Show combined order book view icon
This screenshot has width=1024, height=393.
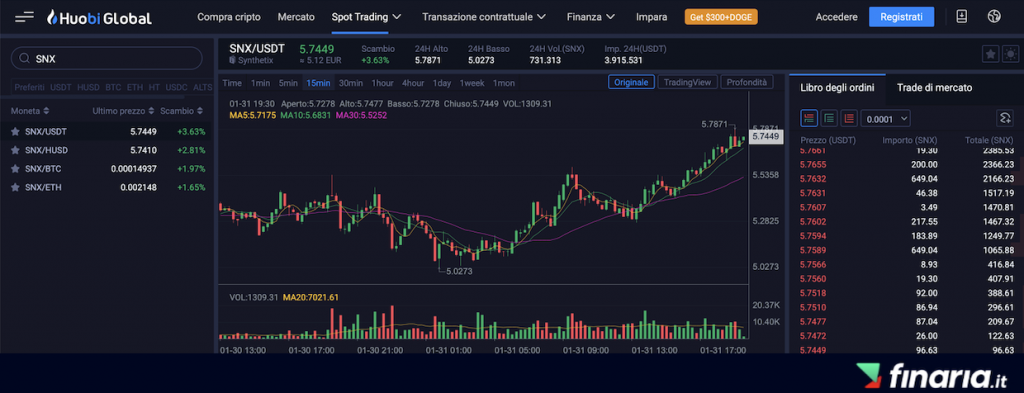point(809,118)
